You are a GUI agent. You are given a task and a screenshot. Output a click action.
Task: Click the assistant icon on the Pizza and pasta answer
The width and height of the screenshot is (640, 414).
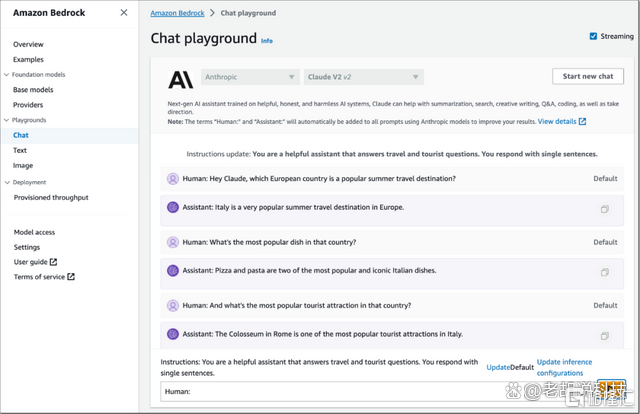coord(173,270)
